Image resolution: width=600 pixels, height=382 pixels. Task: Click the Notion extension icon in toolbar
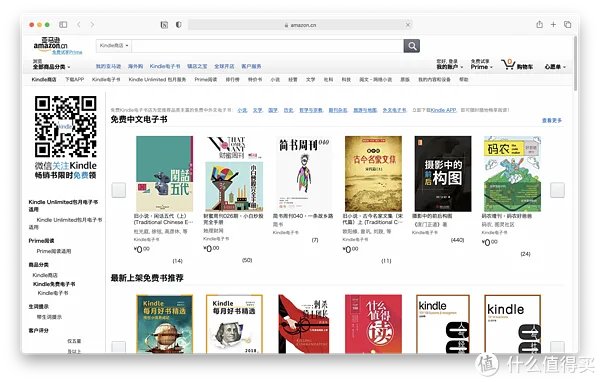point(164,25)
